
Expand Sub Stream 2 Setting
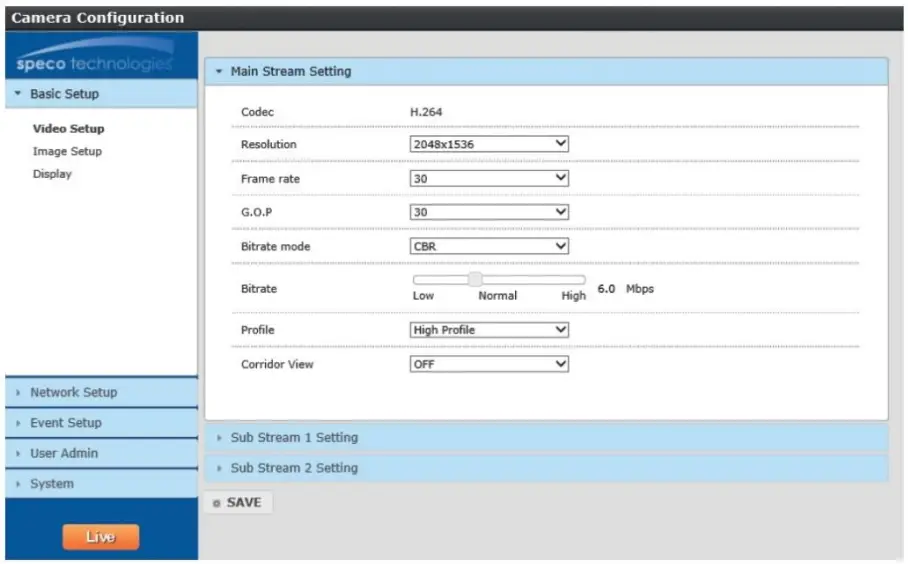click(x=546, y=468)
